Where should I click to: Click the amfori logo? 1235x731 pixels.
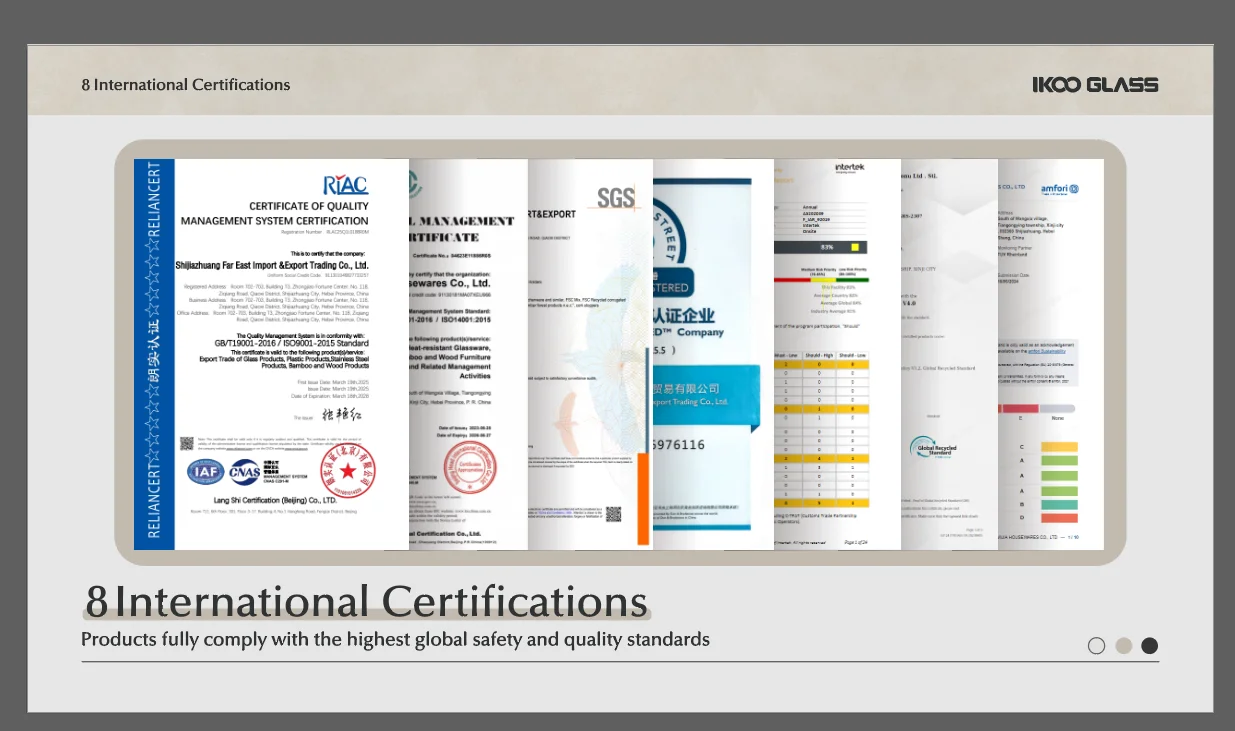[x=1059, y=188]
